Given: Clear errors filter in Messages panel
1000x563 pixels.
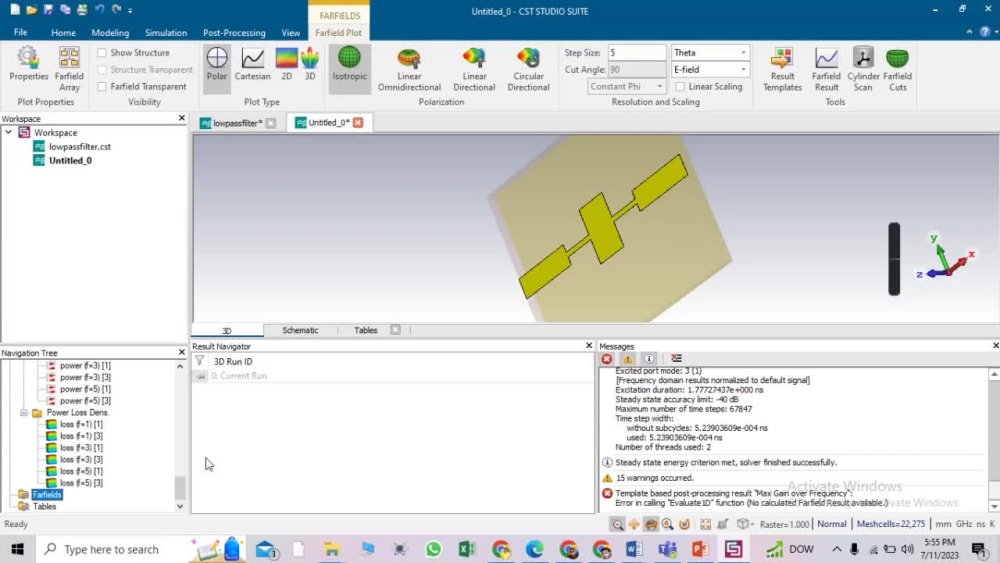Looking at the screenshot, I should 607,359.
